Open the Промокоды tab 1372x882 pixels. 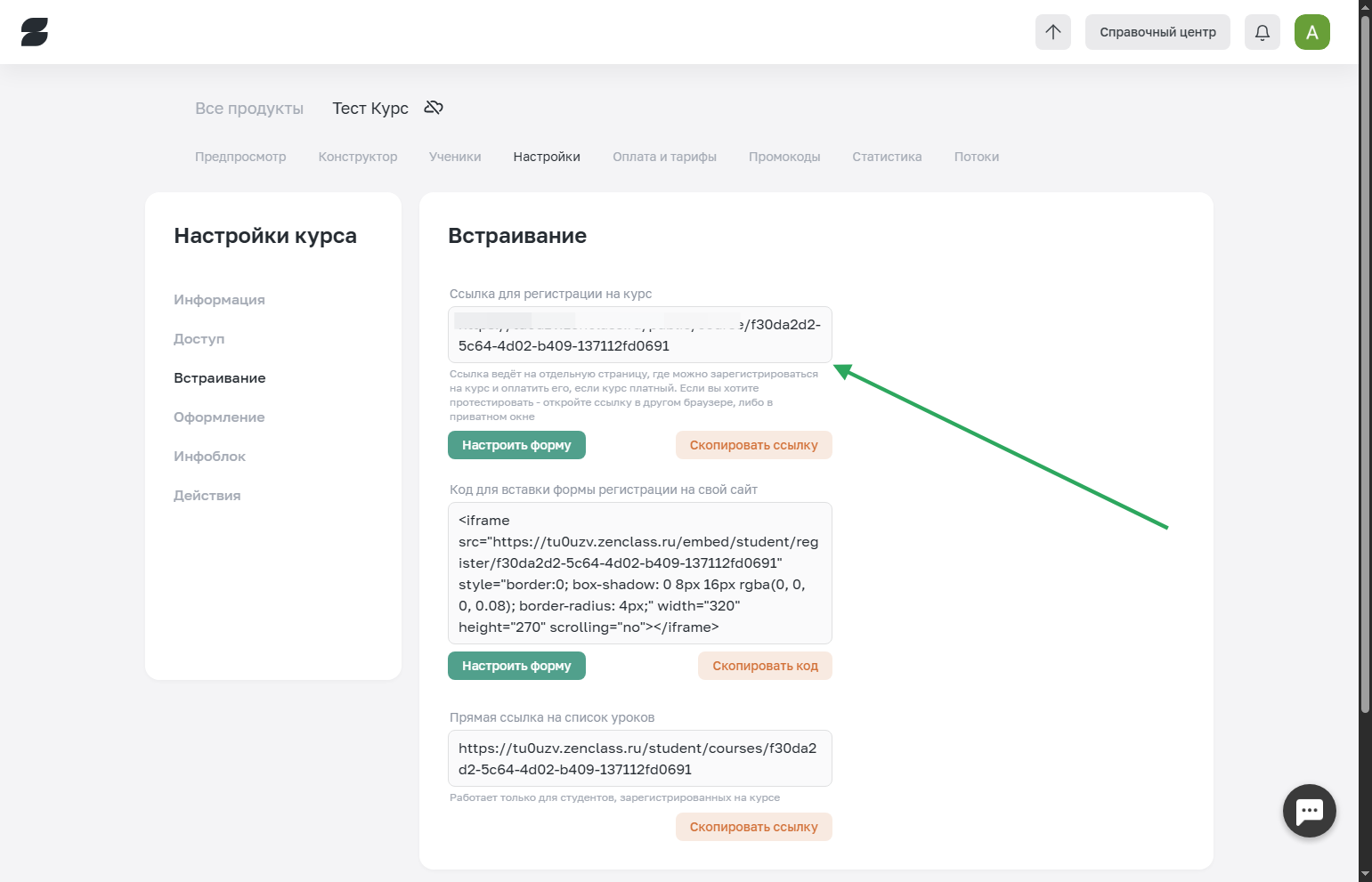coord(784,157)
